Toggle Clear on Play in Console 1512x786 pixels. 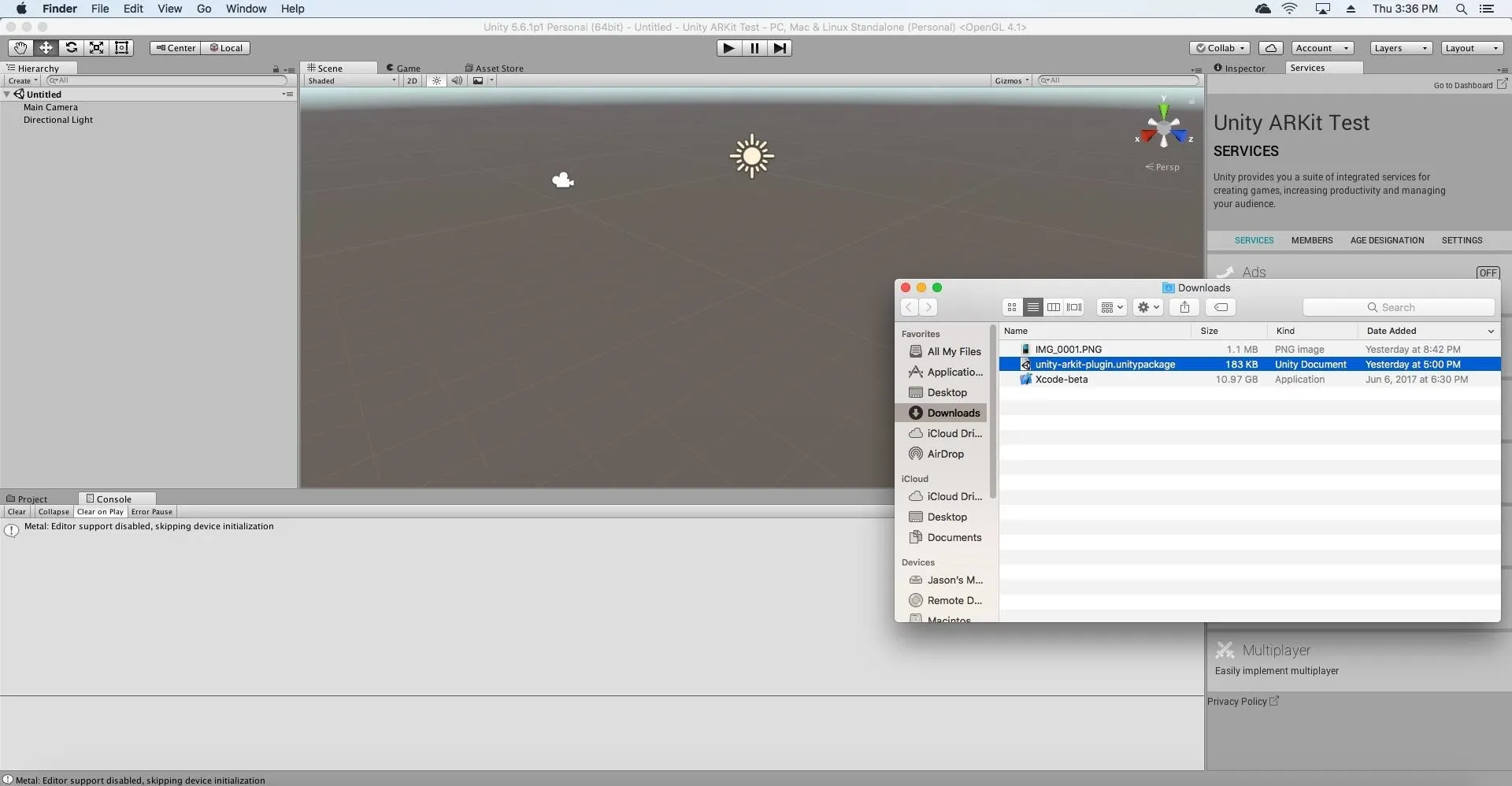coord(100,512)
